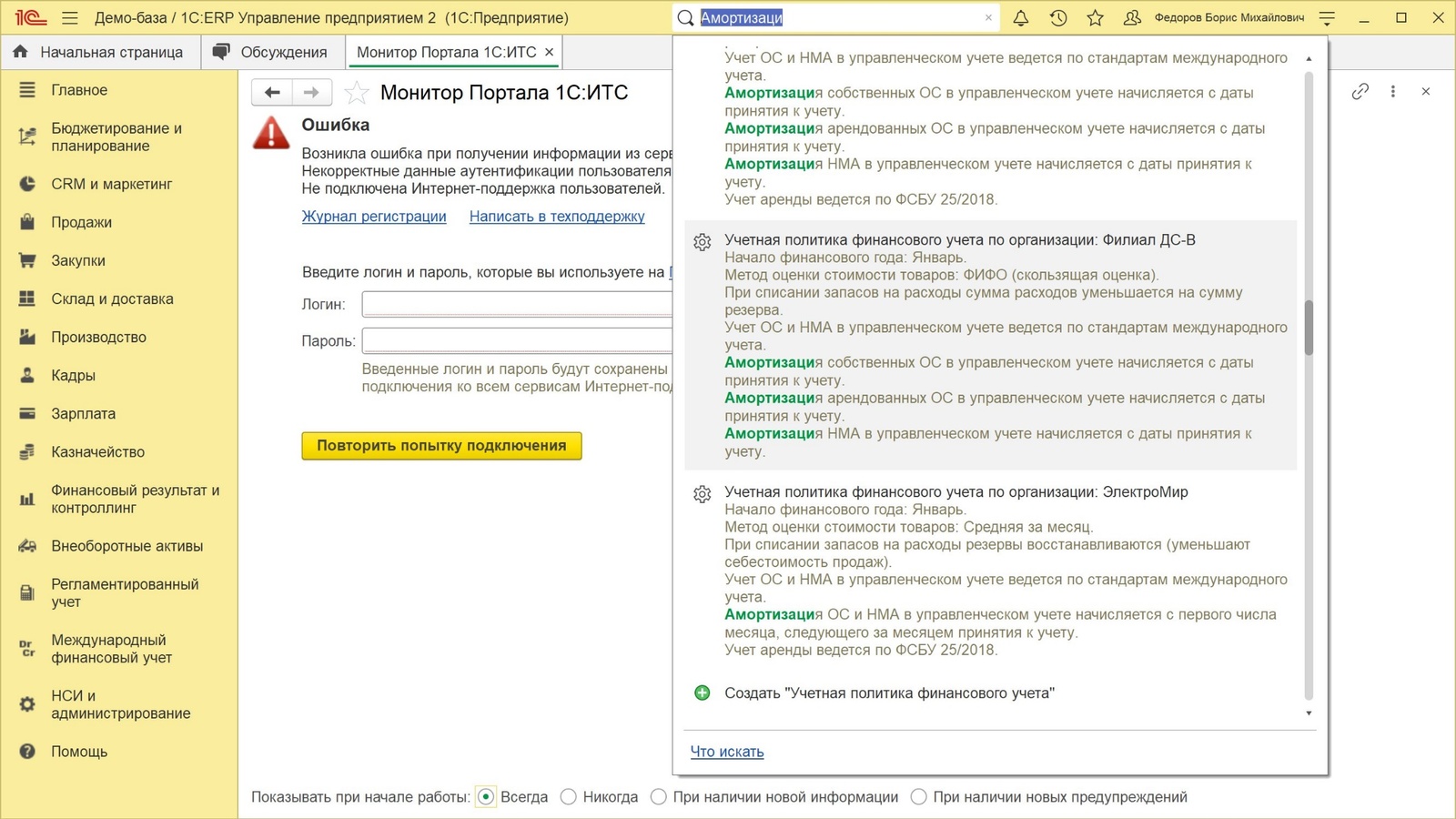
Task: Open НСИ и администрирование section
Action: (x=119, y=704)
